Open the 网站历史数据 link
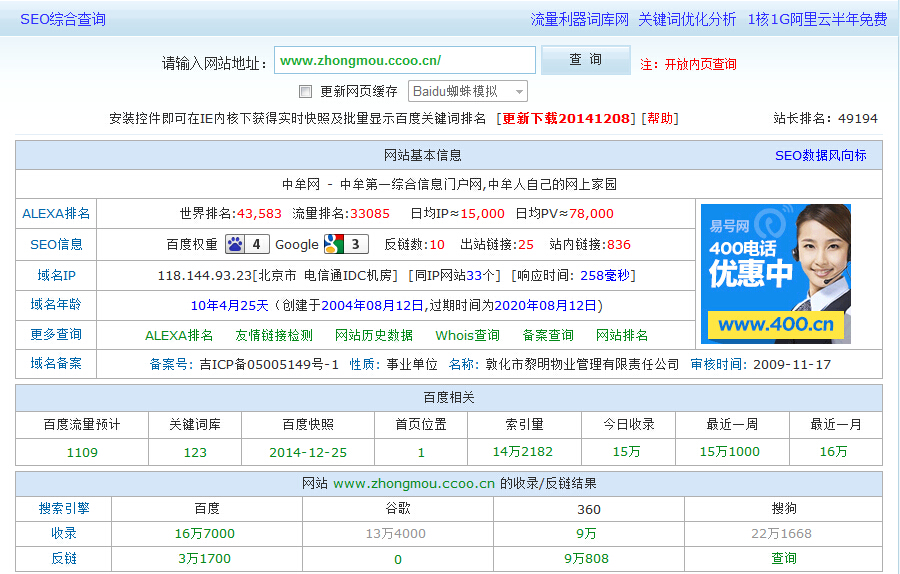The height and width of the screenshot is (574, 900). coord(374,335)
